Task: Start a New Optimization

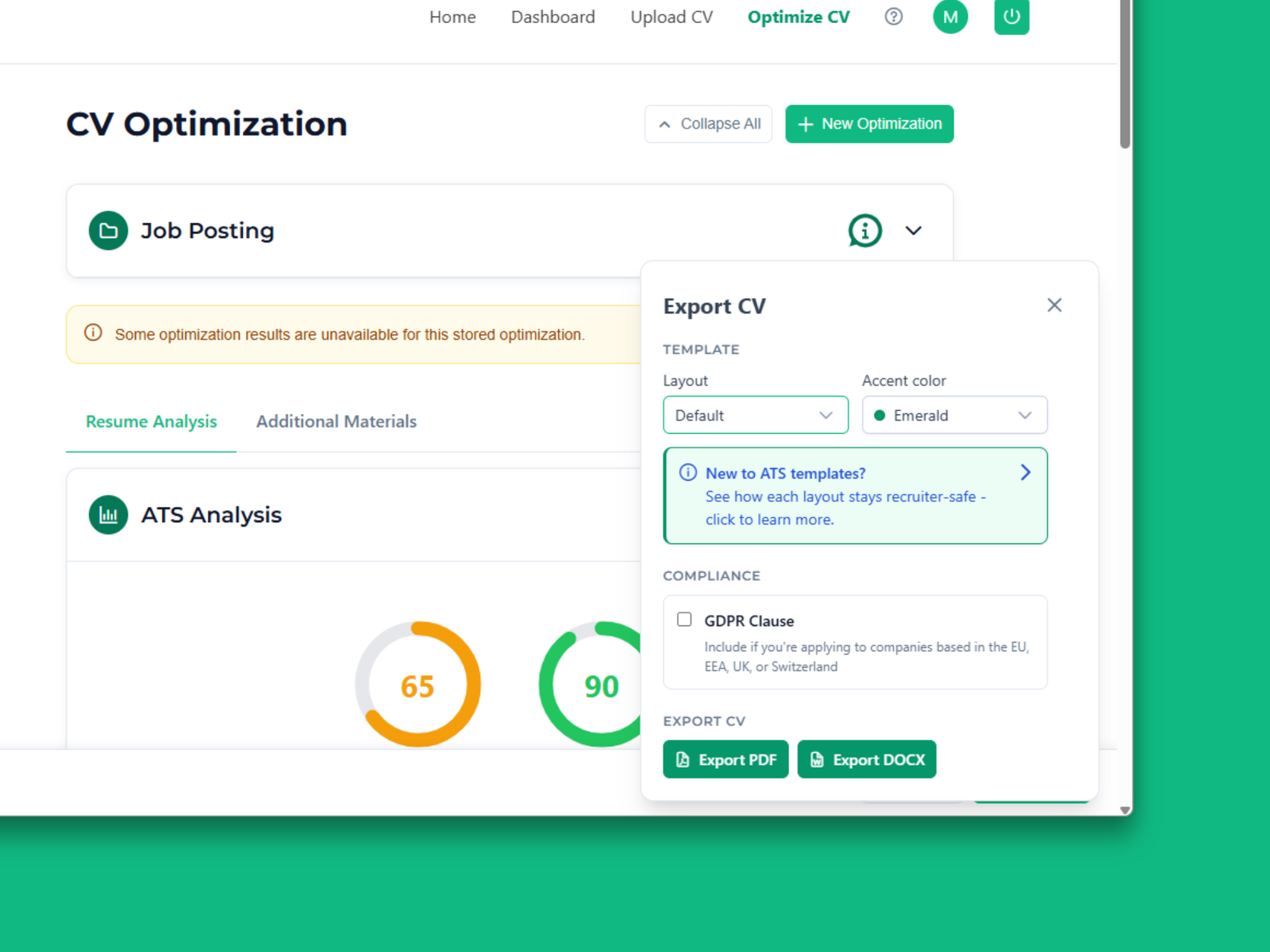Action: tap(869, 125)
